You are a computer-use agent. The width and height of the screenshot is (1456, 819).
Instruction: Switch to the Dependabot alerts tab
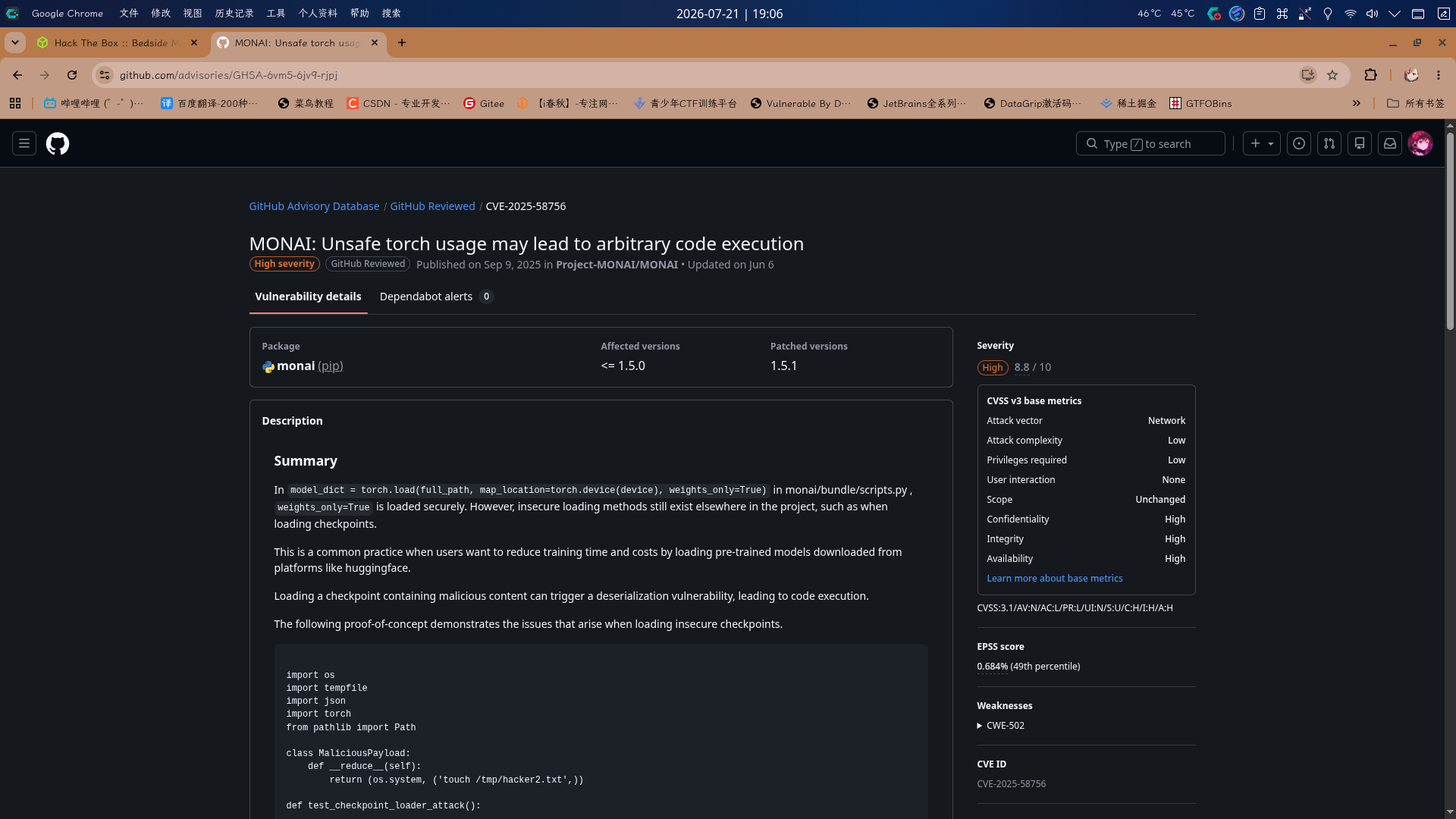(x=436, y=297)
